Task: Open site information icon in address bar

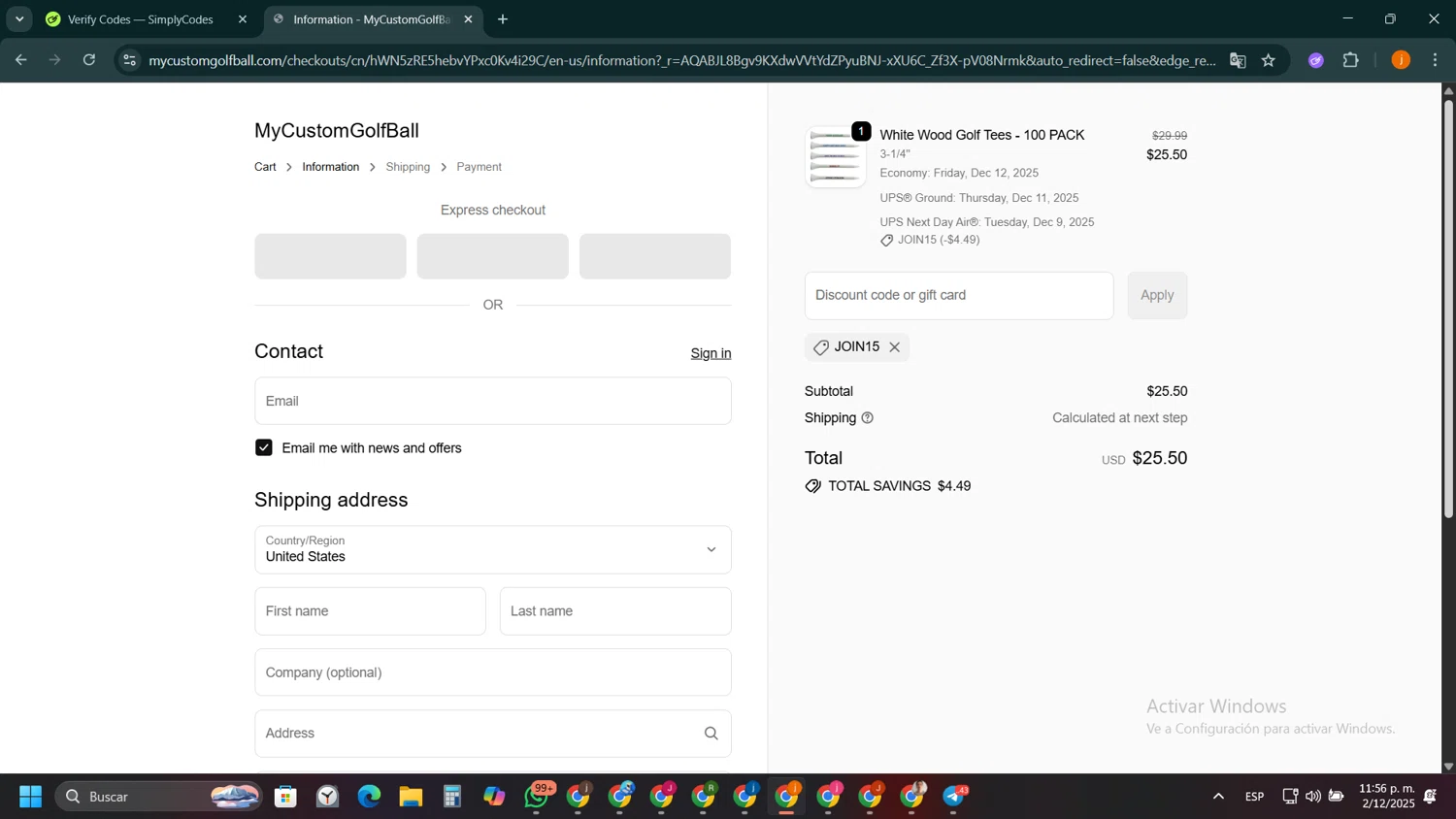Action: (x=129, y=60)
